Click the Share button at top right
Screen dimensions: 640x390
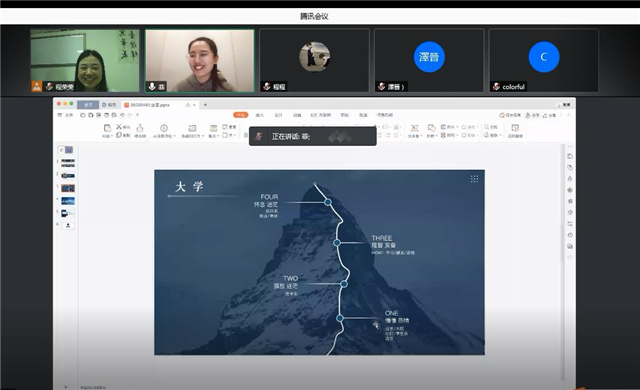click(549, 115)
